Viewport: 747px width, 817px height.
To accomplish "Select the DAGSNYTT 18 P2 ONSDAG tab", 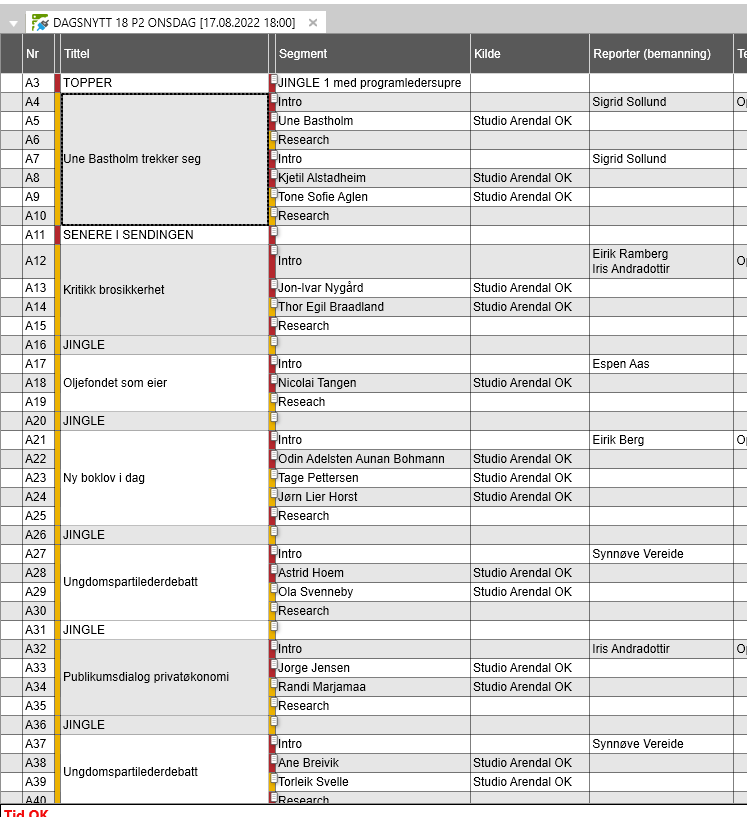I will pos(174,22).
